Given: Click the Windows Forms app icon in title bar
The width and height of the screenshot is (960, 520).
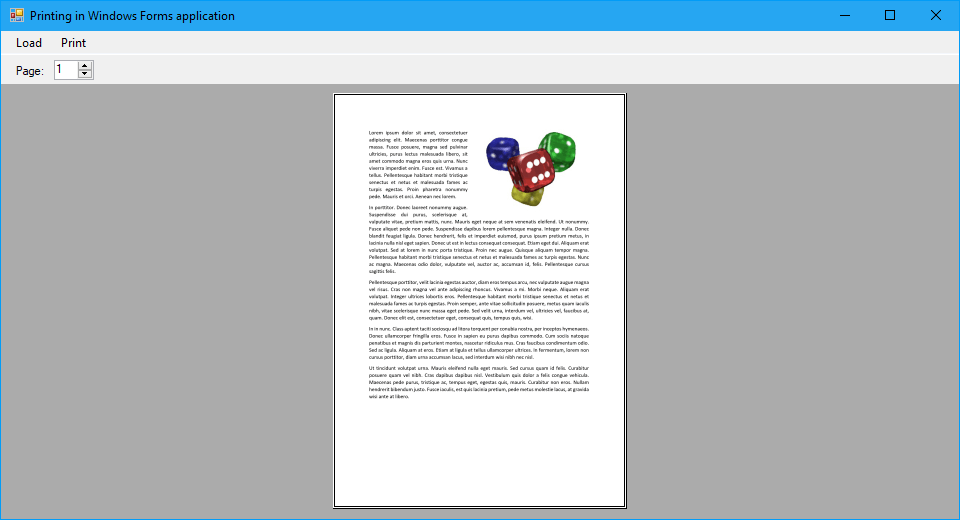Looking at the screenshot, I should tap(16, 16).
